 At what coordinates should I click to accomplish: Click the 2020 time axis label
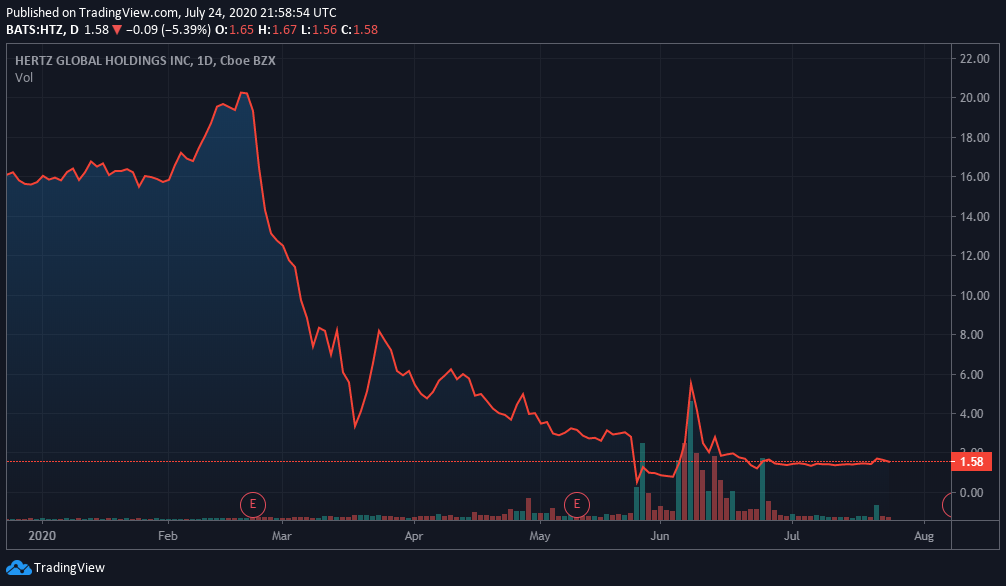click(42, 535)
